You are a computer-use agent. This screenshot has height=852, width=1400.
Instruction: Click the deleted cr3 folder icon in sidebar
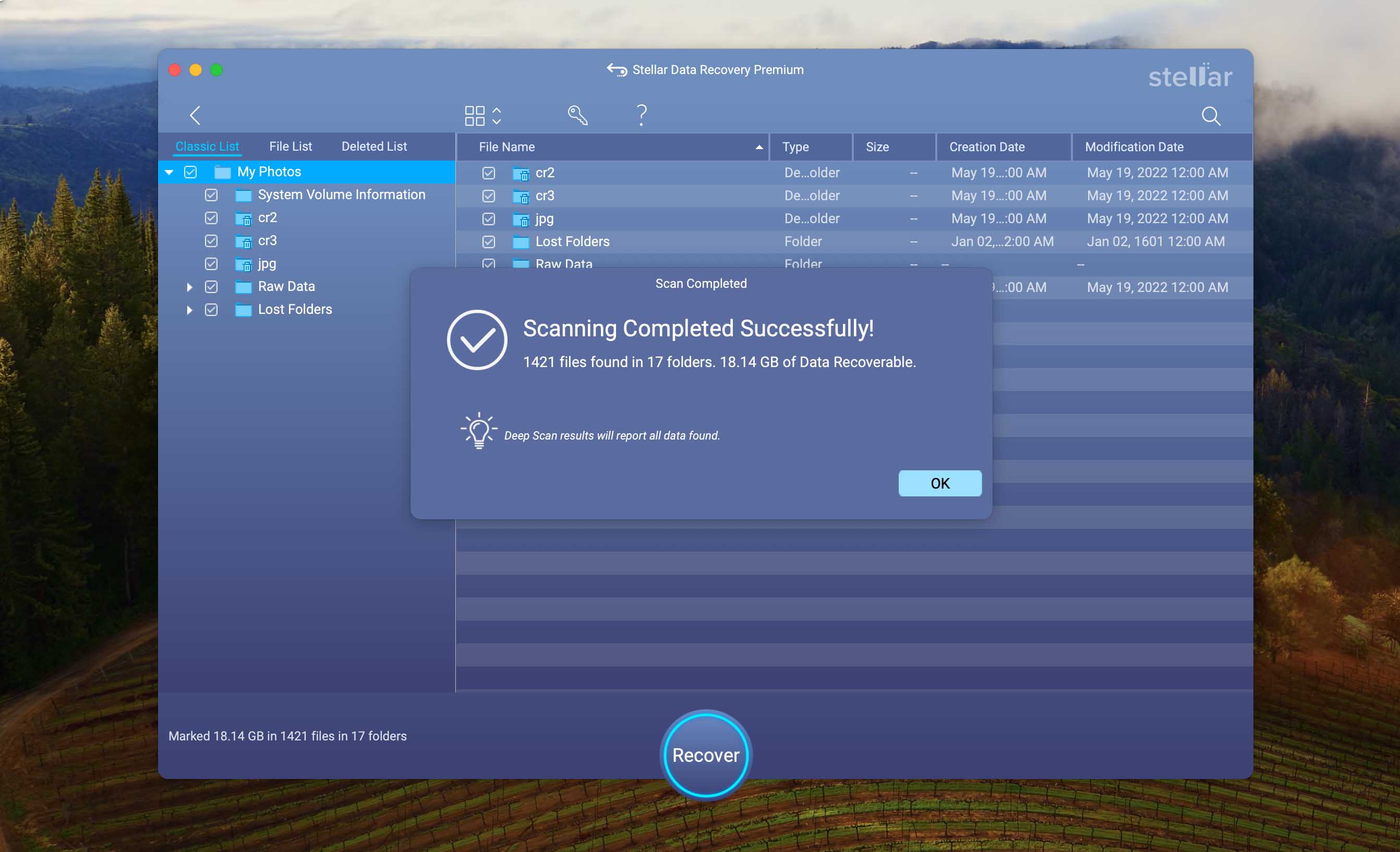point(243,241)
